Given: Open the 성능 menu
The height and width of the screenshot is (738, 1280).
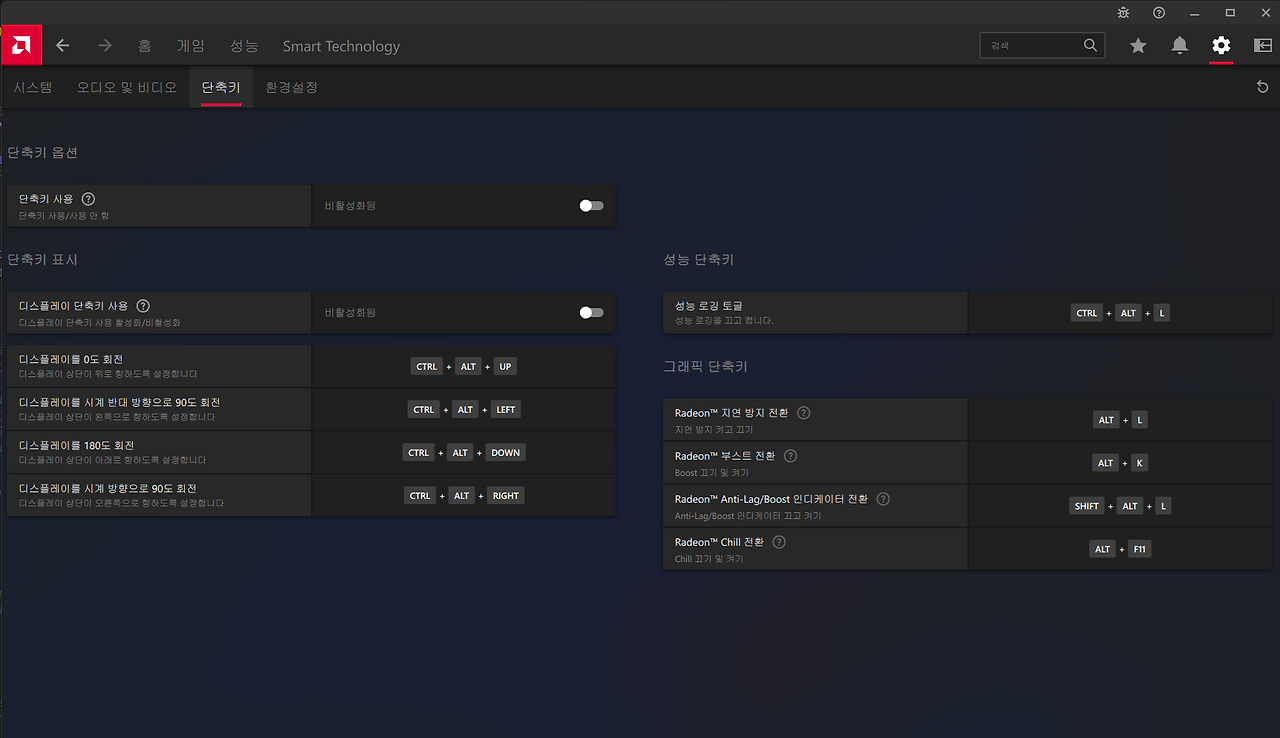Looking at the screenshot, I should point(244,46).
